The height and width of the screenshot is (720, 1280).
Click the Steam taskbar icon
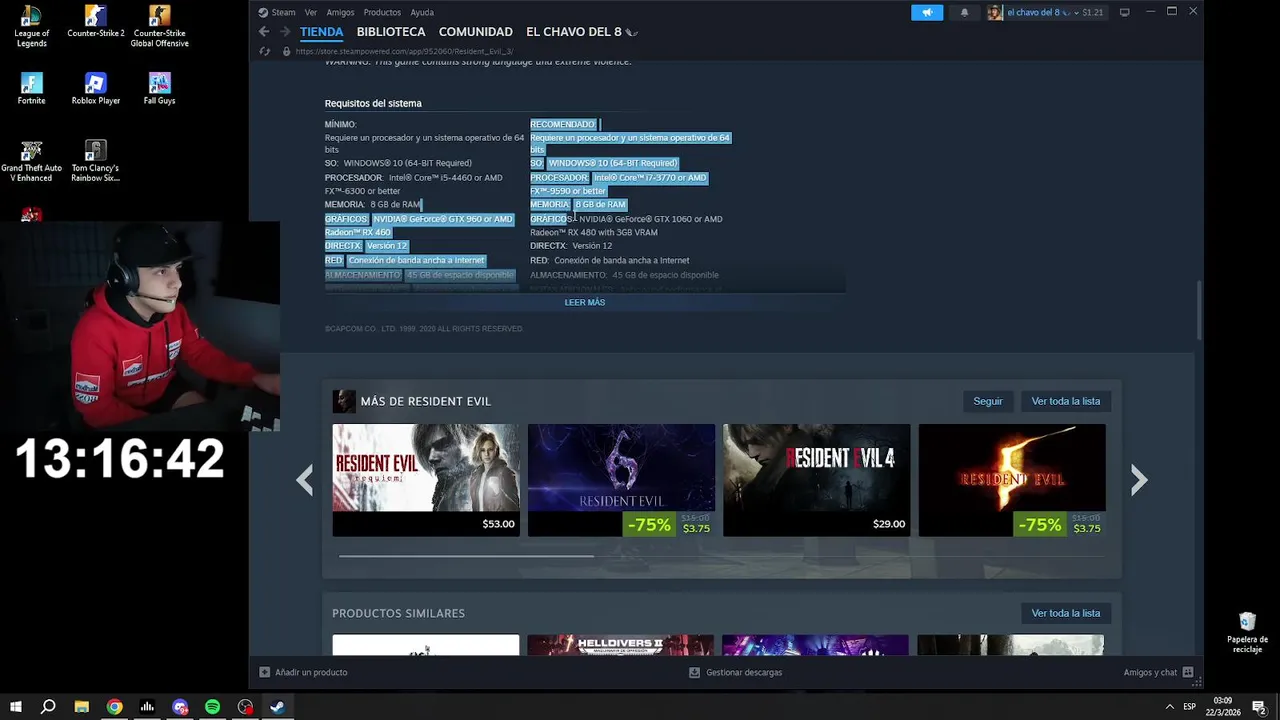277,707
